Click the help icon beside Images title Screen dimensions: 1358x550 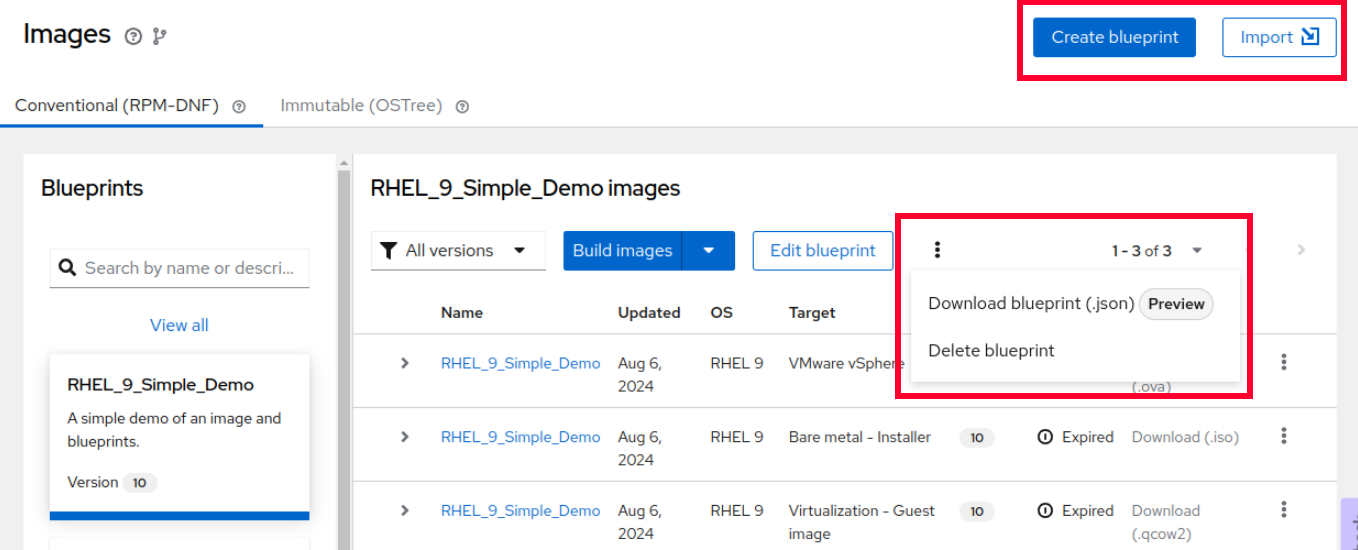point(133,36)
